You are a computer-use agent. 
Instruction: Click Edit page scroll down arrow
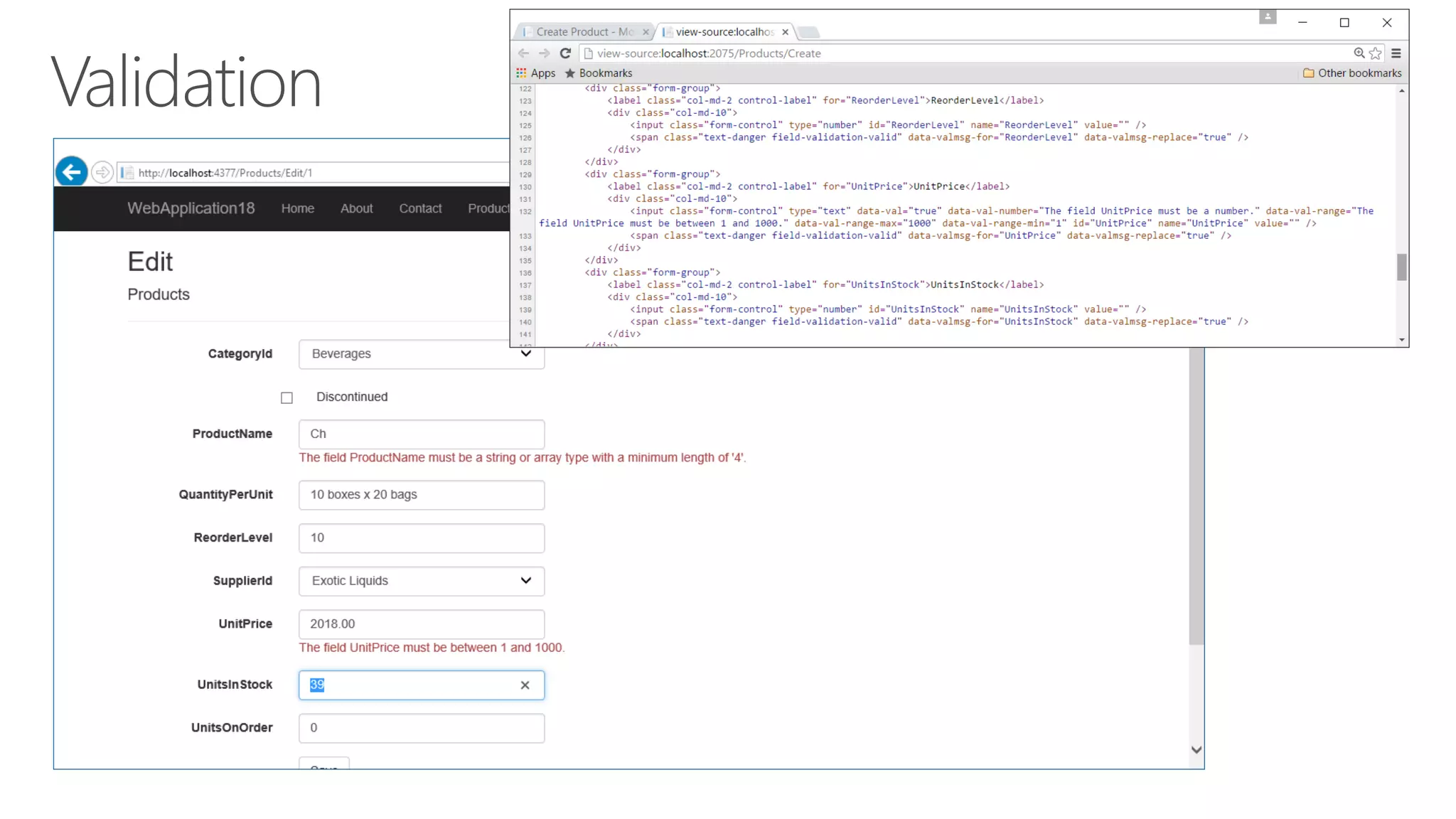pyautogui.click(x=1197, y=750)
